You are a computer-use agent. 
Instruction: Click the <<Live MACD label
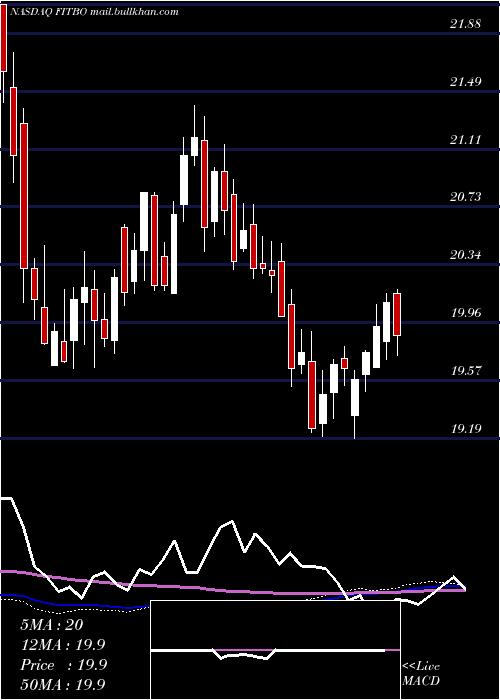pos(421,674)
